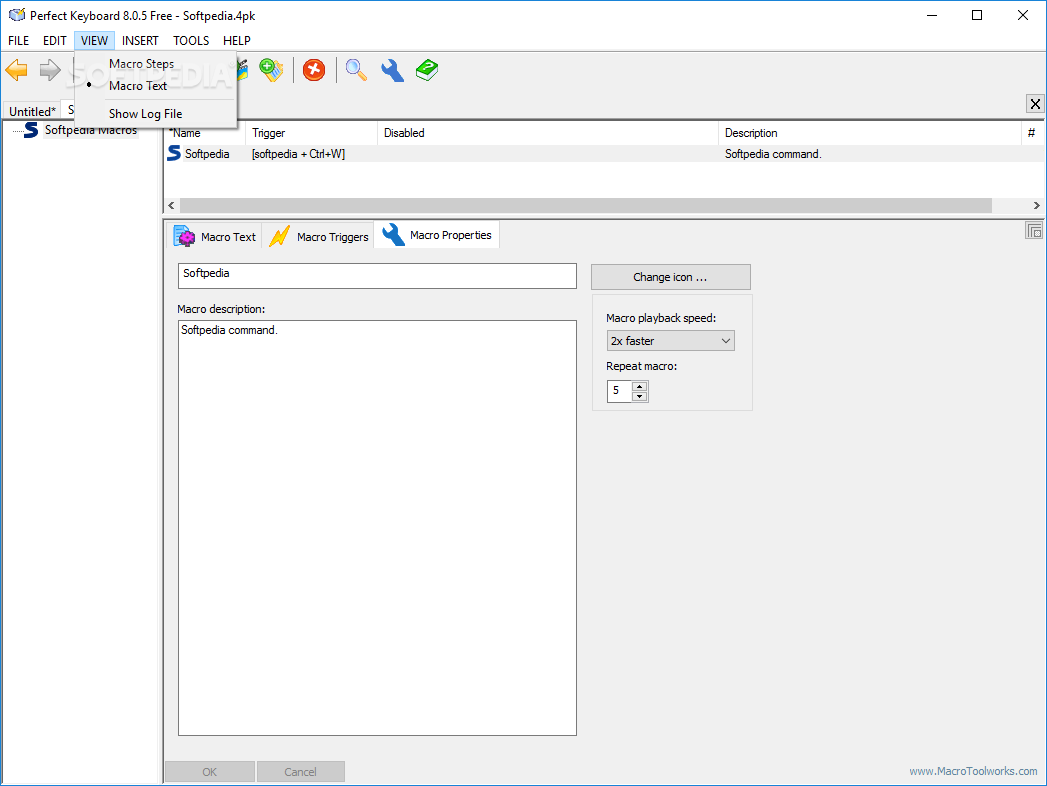Click the Cancel button
Image resolution: width=1047 pixels, height=786 pixels.
point(300,771)
